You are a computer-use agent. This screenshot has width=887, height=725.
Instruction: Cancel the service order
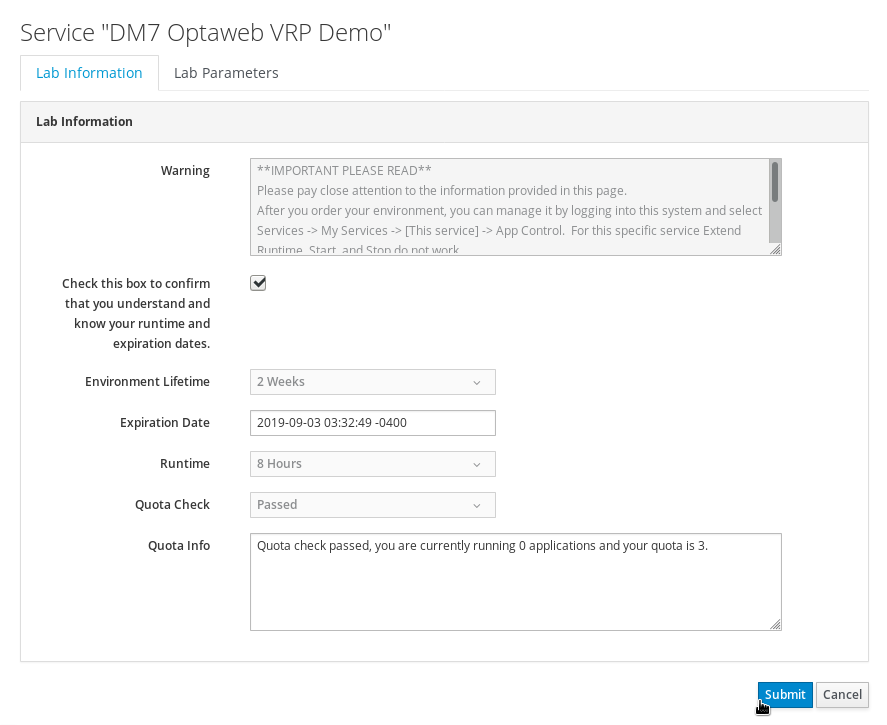(842, 695)
